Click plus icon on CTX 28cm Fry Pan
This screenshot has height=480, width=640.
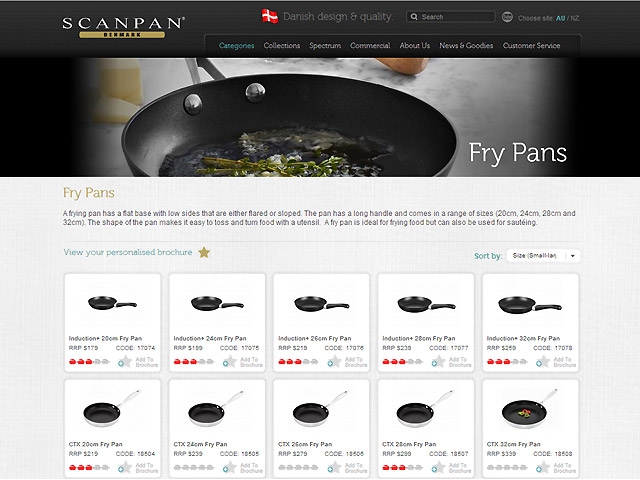[x=434, y=469]
